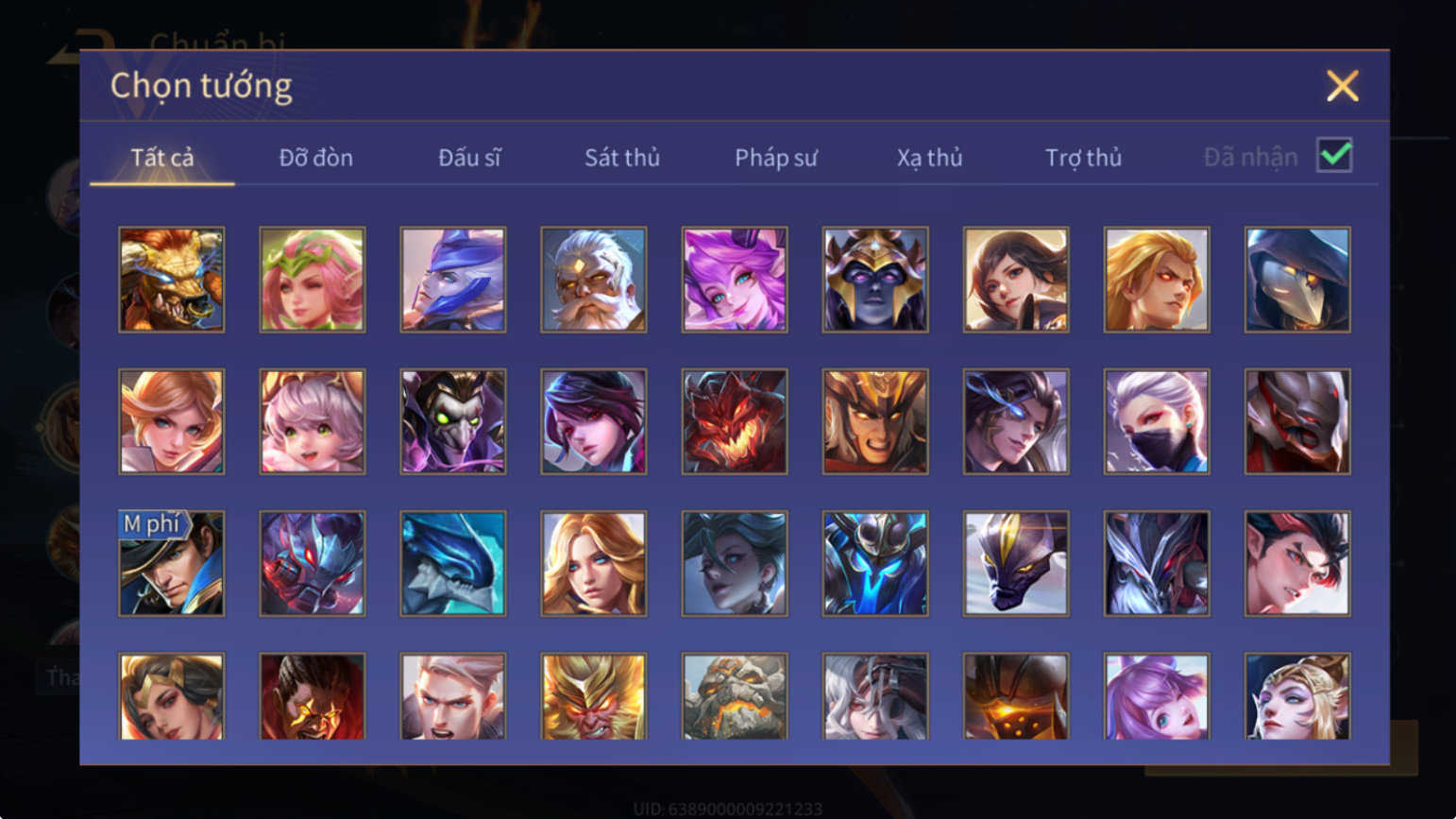Choose the red lava demon hero

pyautogui.click(x=735, y=421)
